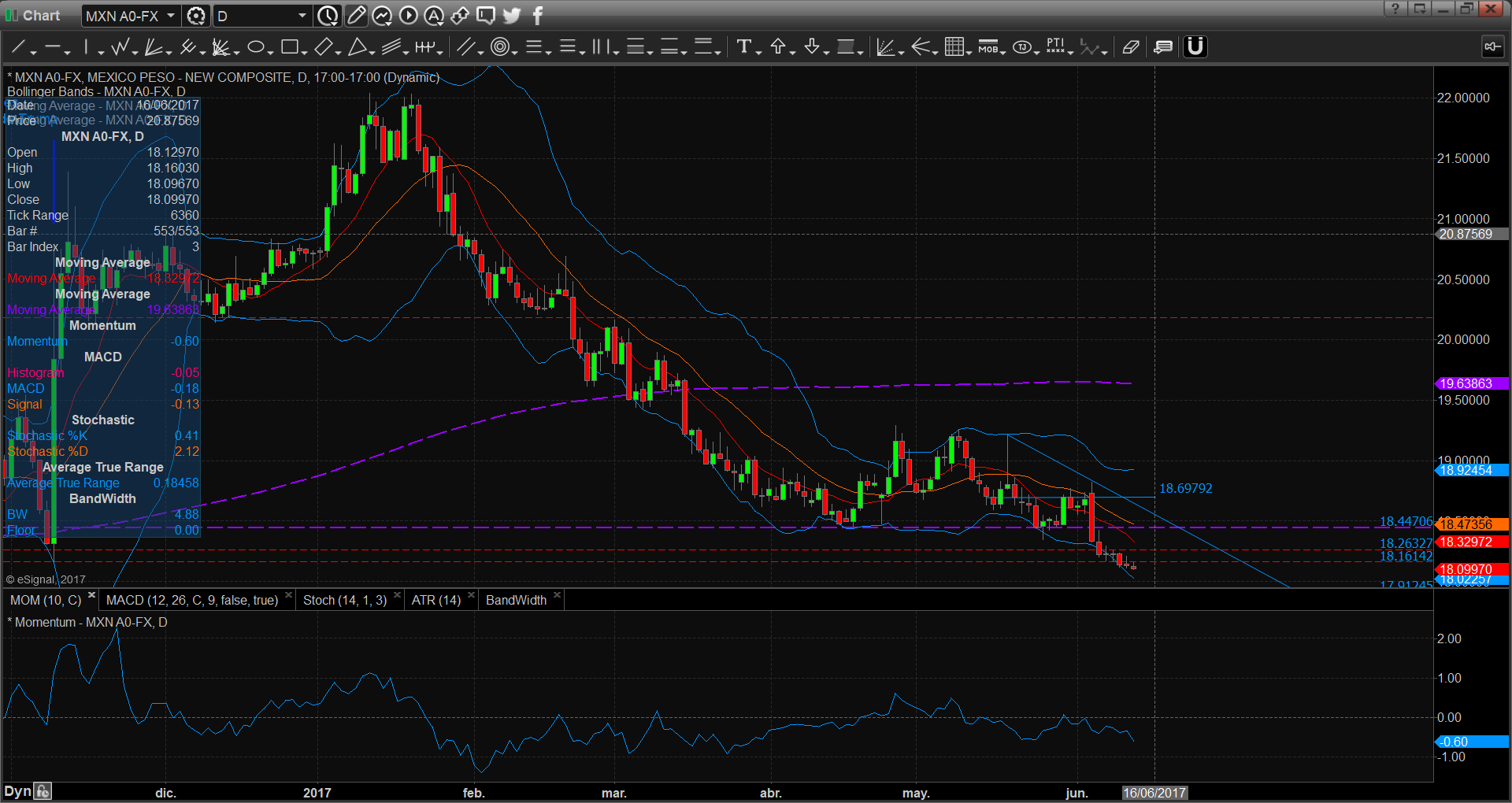Open the window options dropdown near help
The image size is (1512, 803).
(x=1419, y=9)
